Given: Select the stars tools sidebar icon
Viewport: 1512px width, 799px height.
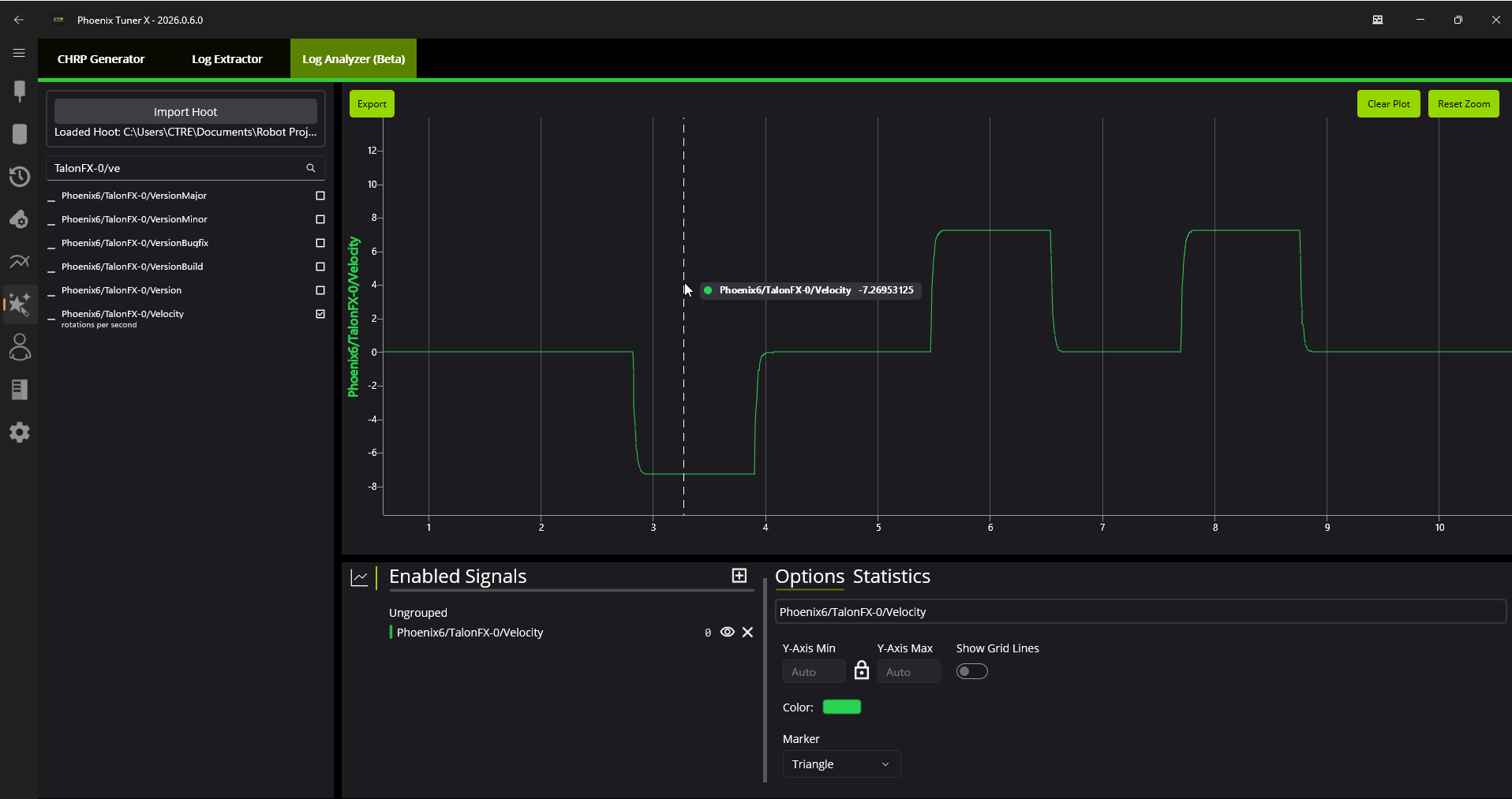Looking at the screenshot, I should (20, 304).
